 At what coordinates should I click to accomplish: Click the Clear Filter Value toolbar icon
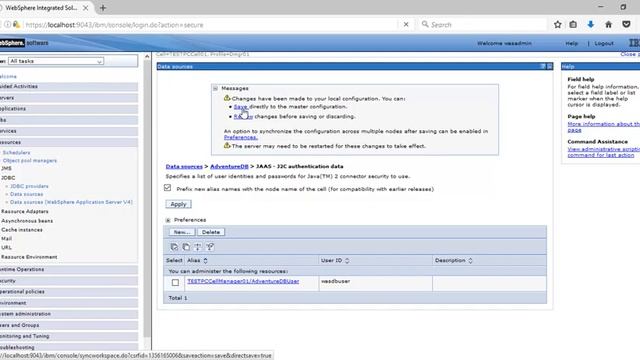pos(210,247)
